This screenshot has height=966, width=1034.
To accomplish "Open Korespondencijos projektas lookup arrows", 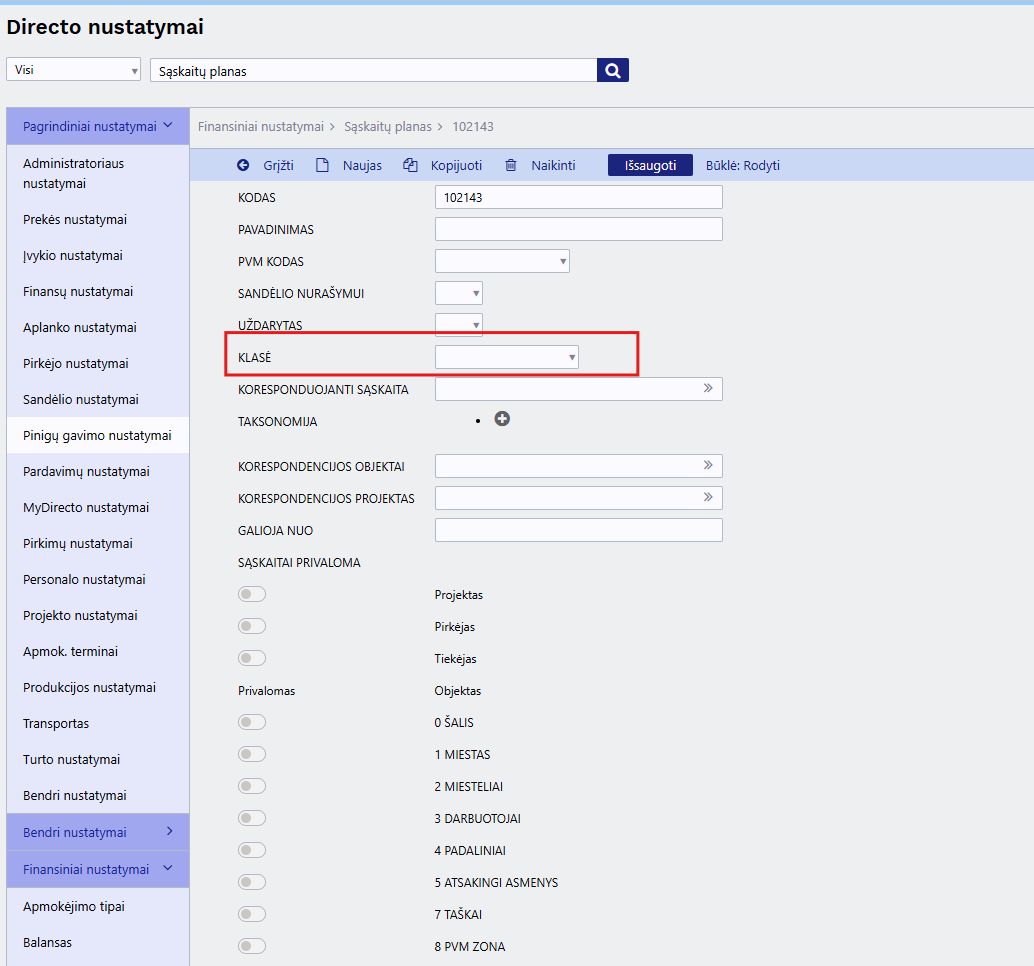I will coord(708,497).
